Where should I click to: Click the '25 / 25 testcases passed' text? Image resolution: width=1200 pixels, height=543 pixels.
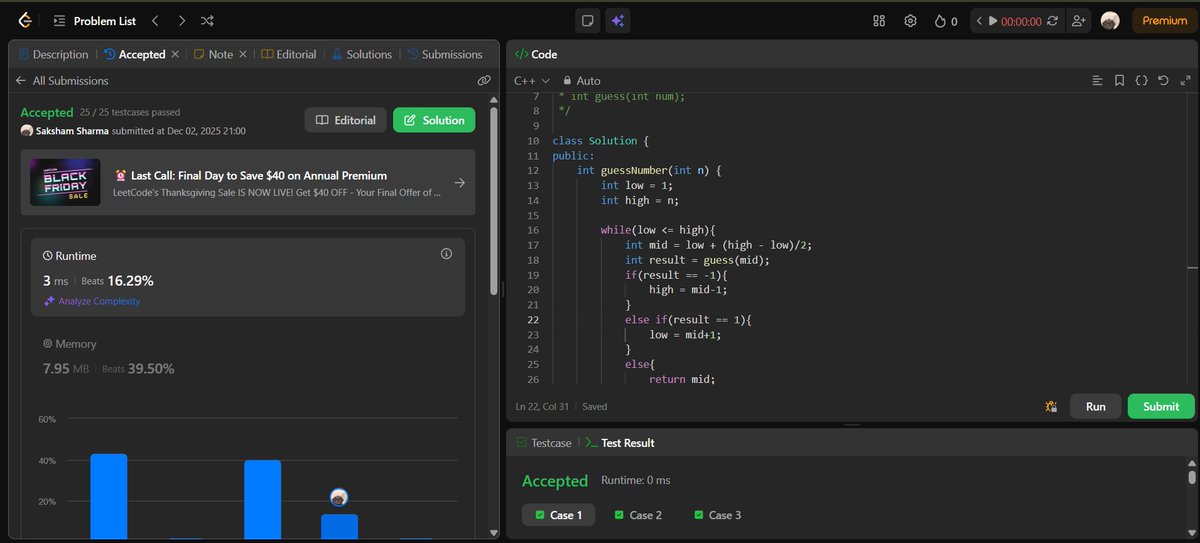coord(130,112)
